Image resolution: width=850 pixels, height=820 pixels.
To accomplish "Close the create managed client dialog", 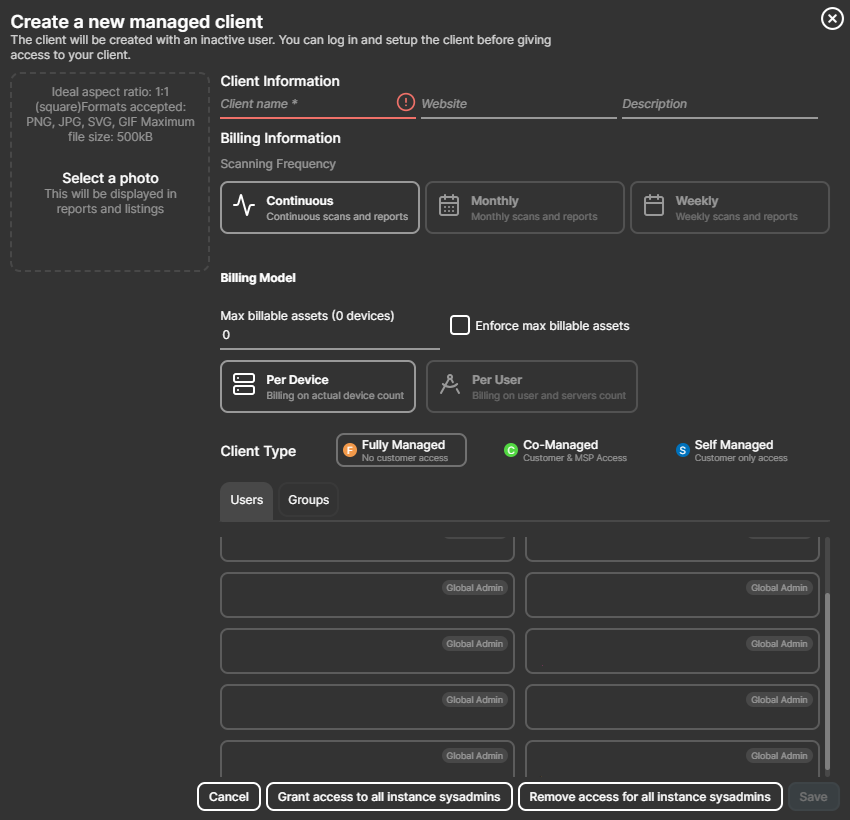I will point(832,19).
